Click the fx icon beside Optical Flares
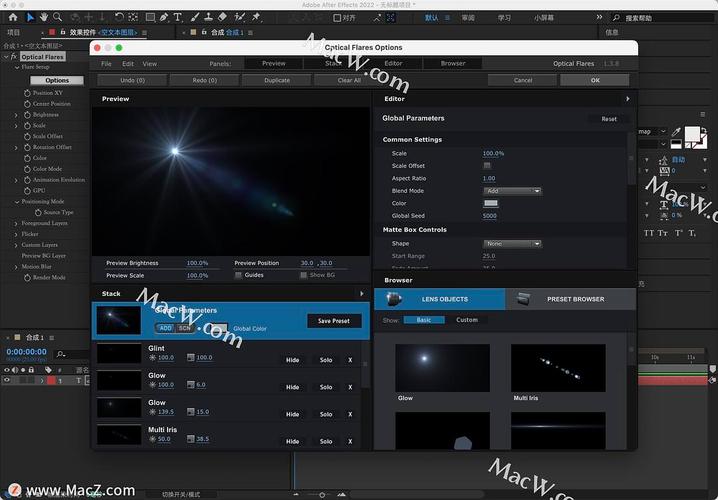 click(14, 57)
